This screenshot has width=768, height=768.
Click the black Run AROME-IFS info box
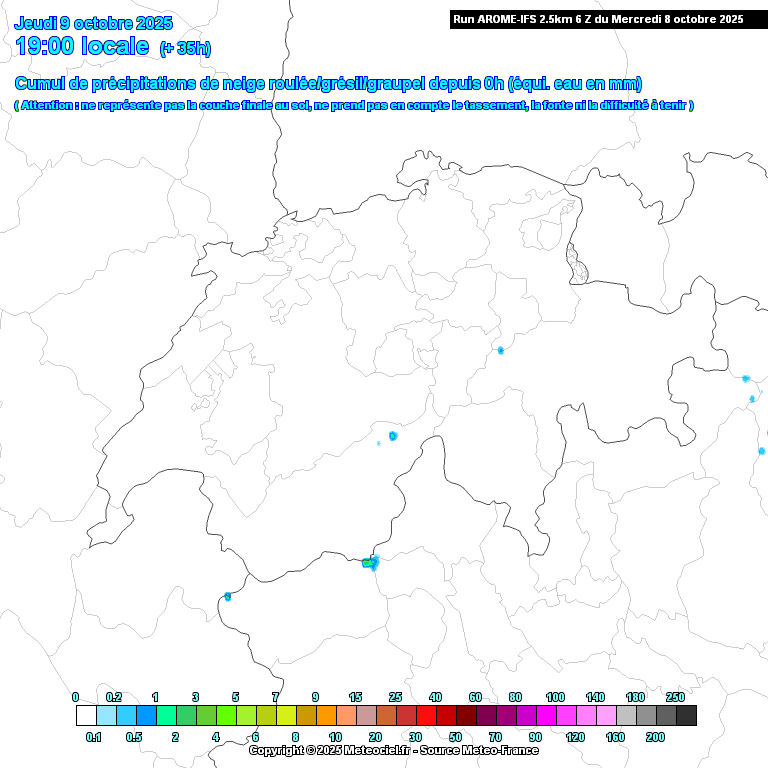tap(598, 19)
